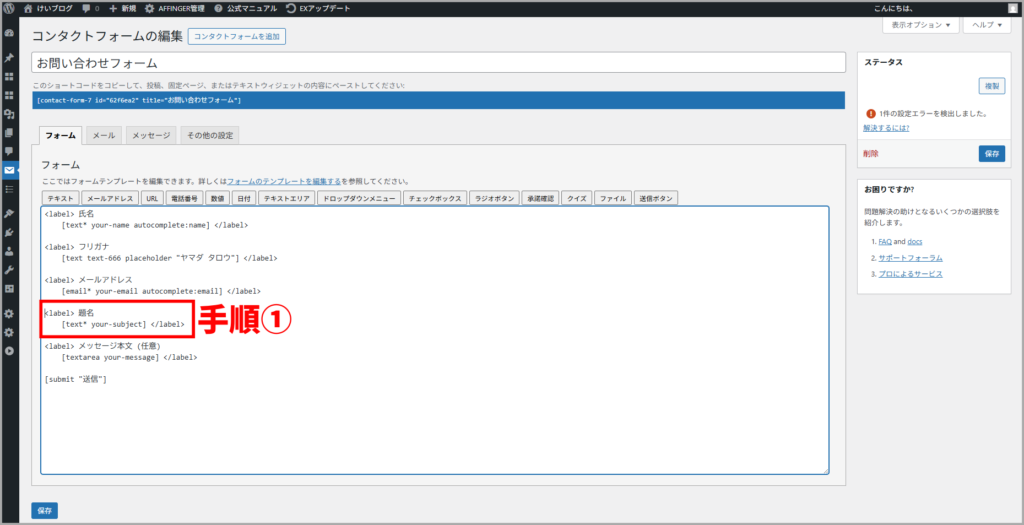Click the WordPress logo in admin bar
The width and height of the screenshot is (1024, 525).
click(x=10, y=8)
